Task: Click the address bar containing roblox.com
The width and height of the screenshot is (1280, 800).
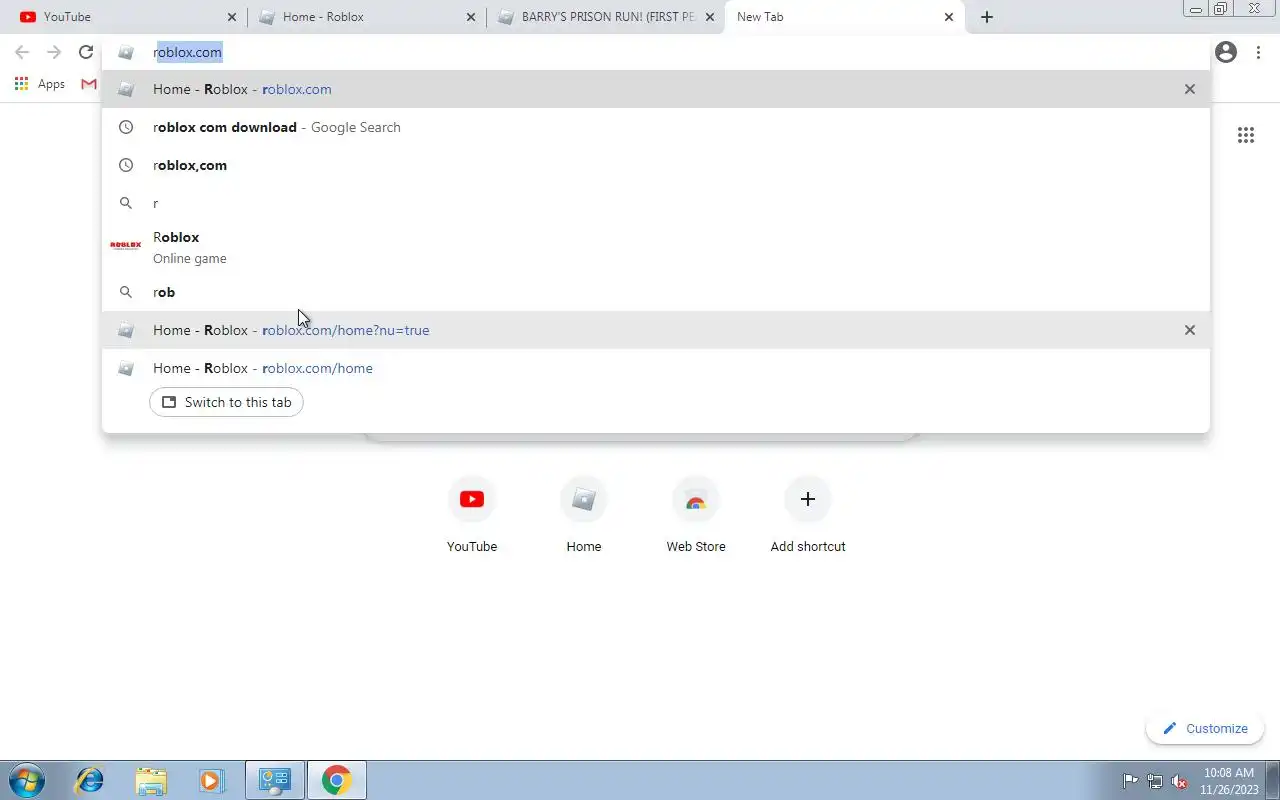Action: click(x=655, y=52)
